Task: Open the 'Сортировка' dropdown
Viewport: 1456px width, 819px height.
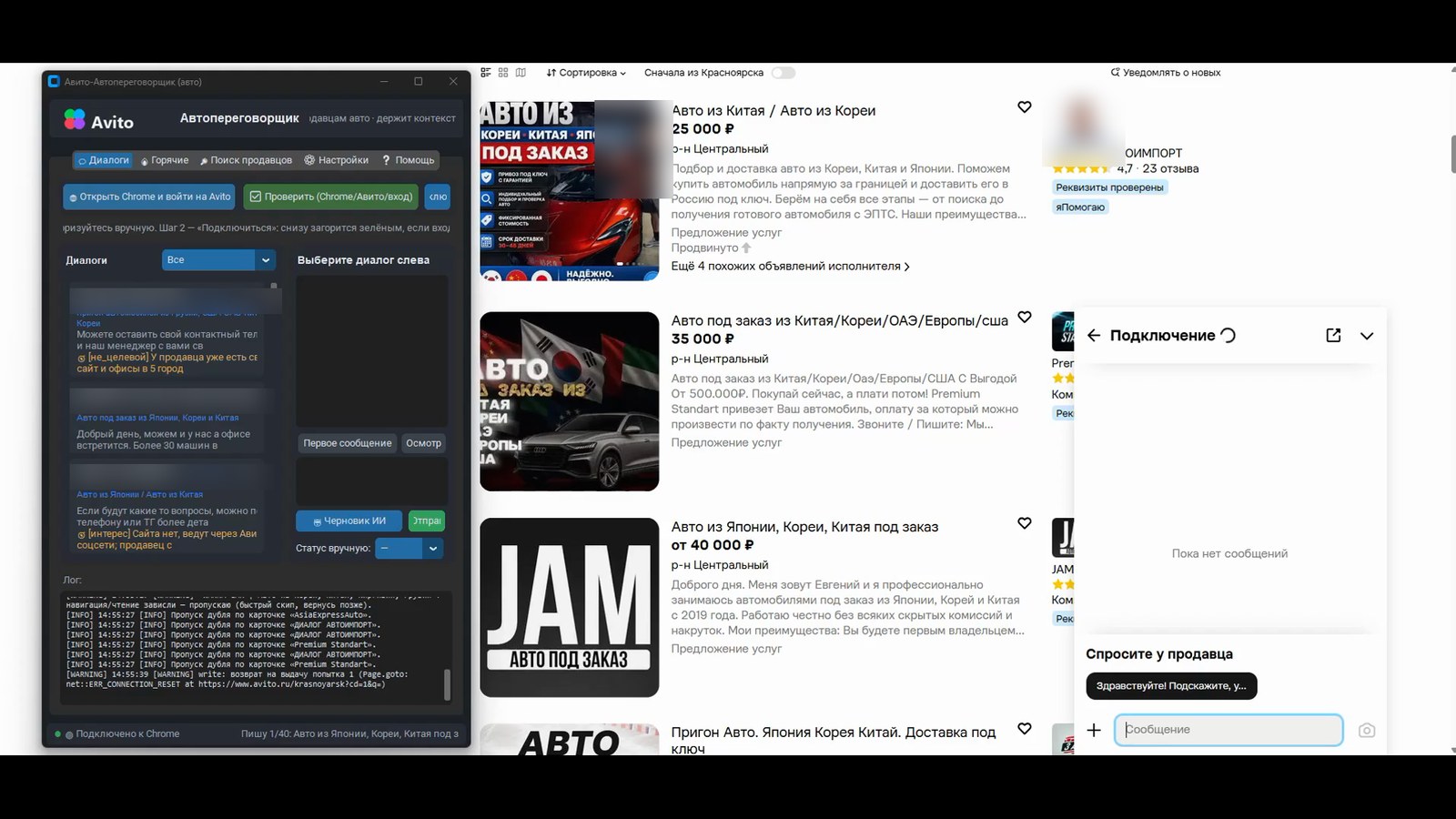Action: [586, 73]
